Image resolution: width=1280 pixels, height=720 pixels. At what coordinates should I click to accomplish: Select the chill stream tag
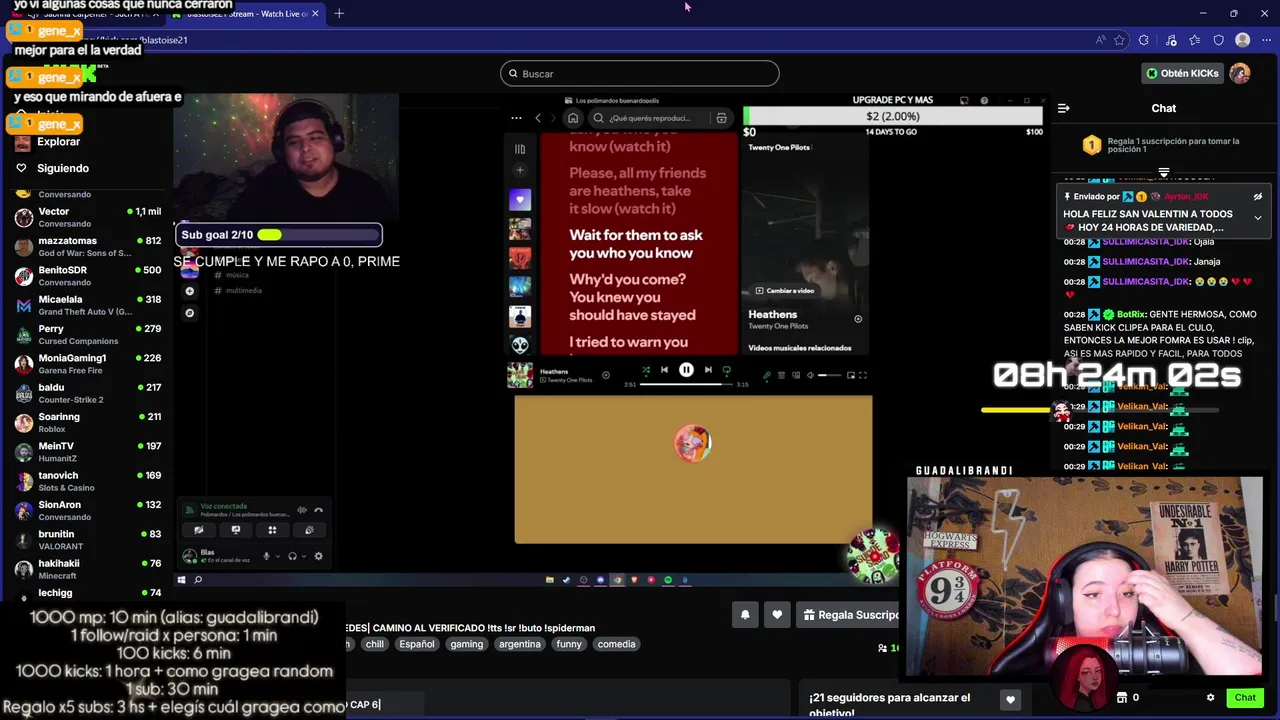point(374,644)
